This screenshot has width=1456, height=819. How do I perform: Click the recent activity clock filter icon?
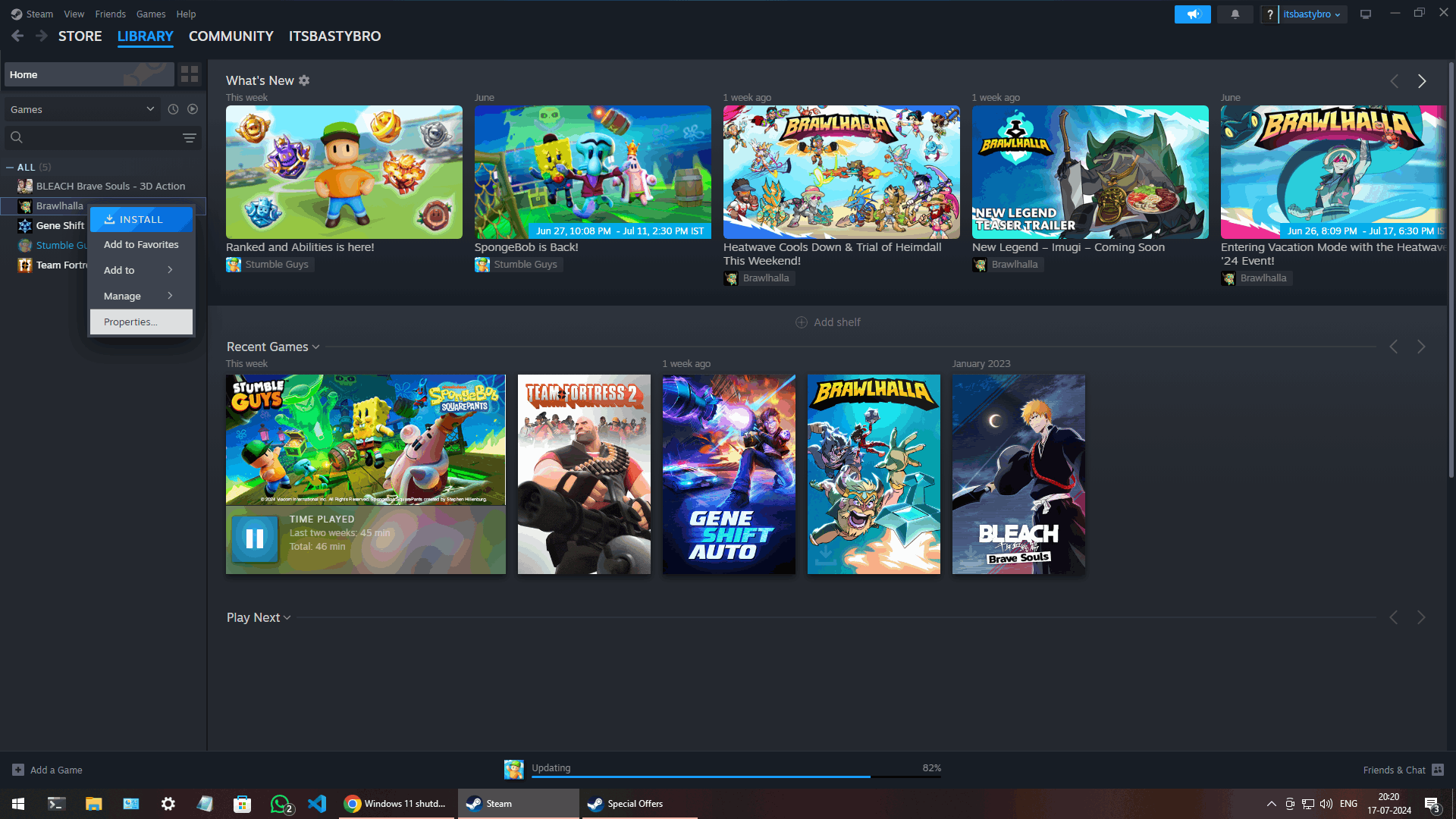(x=173, y=109)
